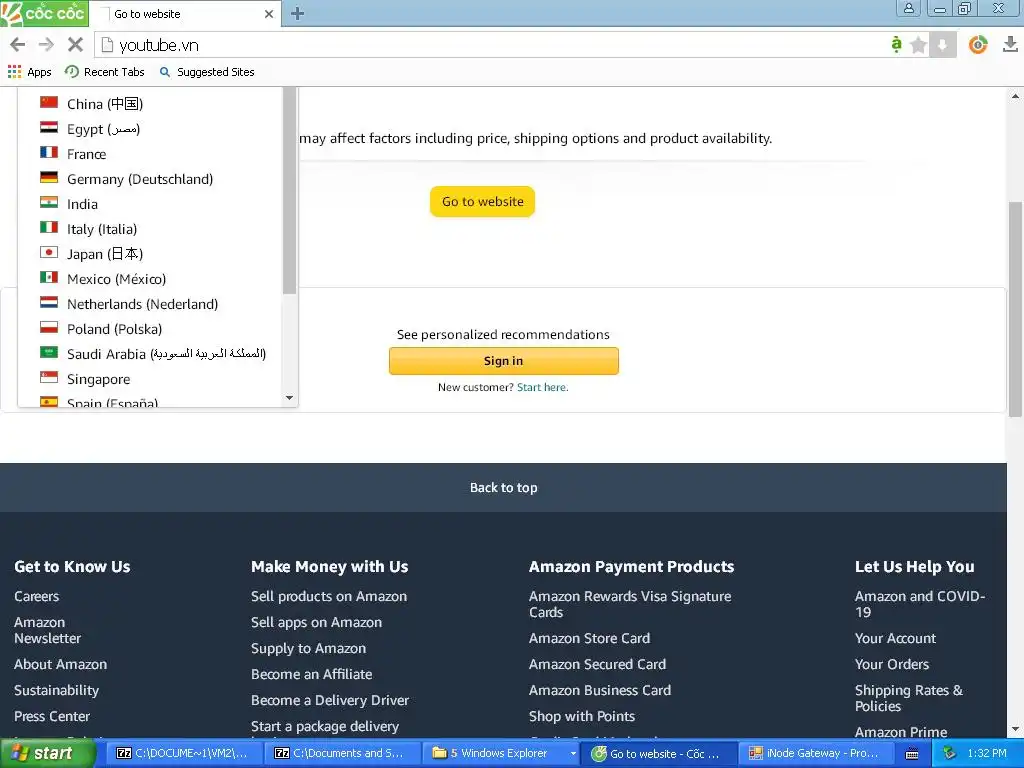Viewport: 1024px width, 768px height.
Task: Click Back to top bar
Action: [x=504, y=487]
